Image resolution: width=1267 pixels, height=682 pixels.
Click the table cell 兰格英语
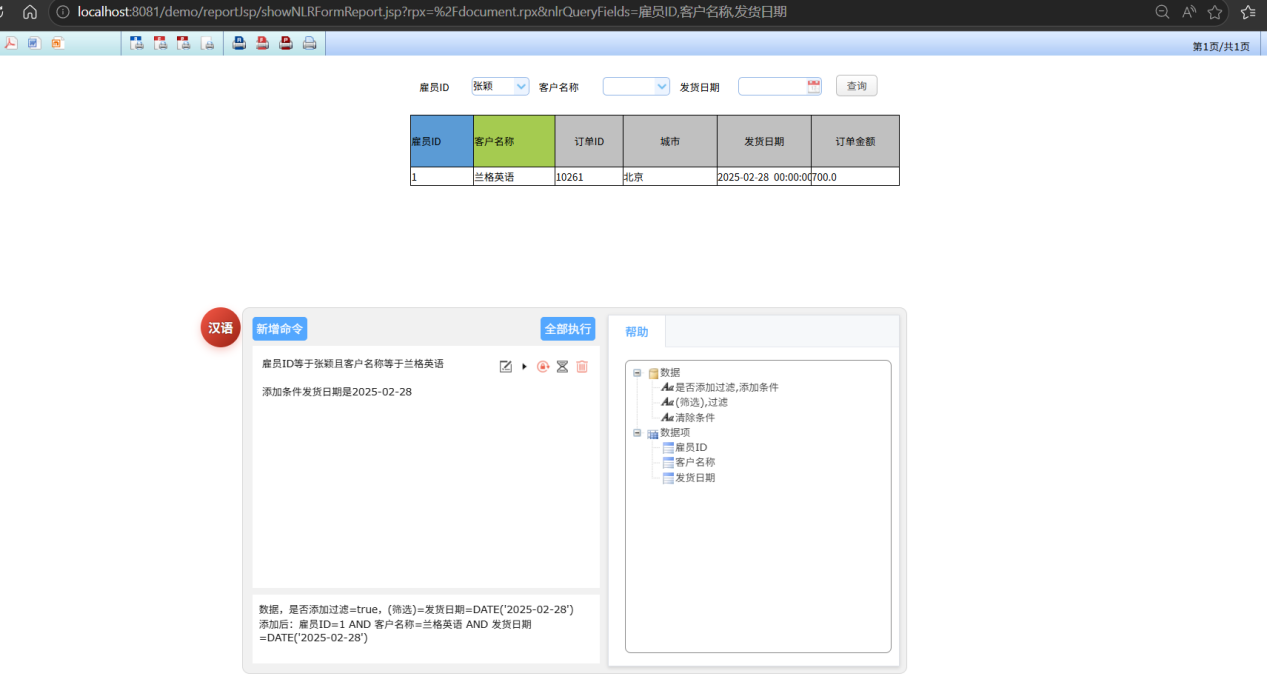click(514, 176)
